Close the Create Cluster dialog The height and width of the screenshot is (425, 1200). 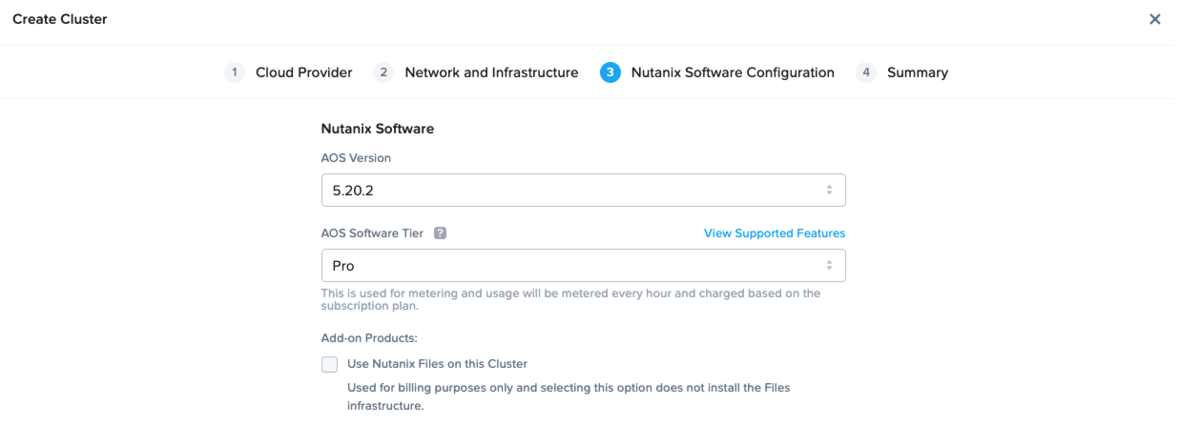coord(1155,19)
